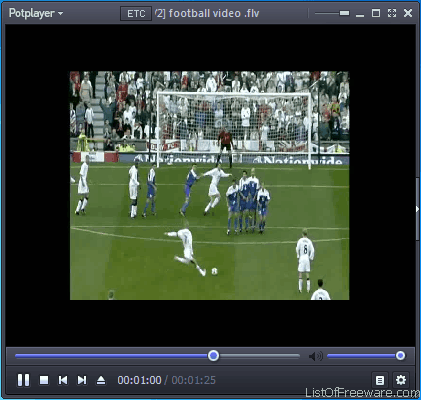Close the Potplayer window
421x400 pixels.
click(x=408, y=13)
